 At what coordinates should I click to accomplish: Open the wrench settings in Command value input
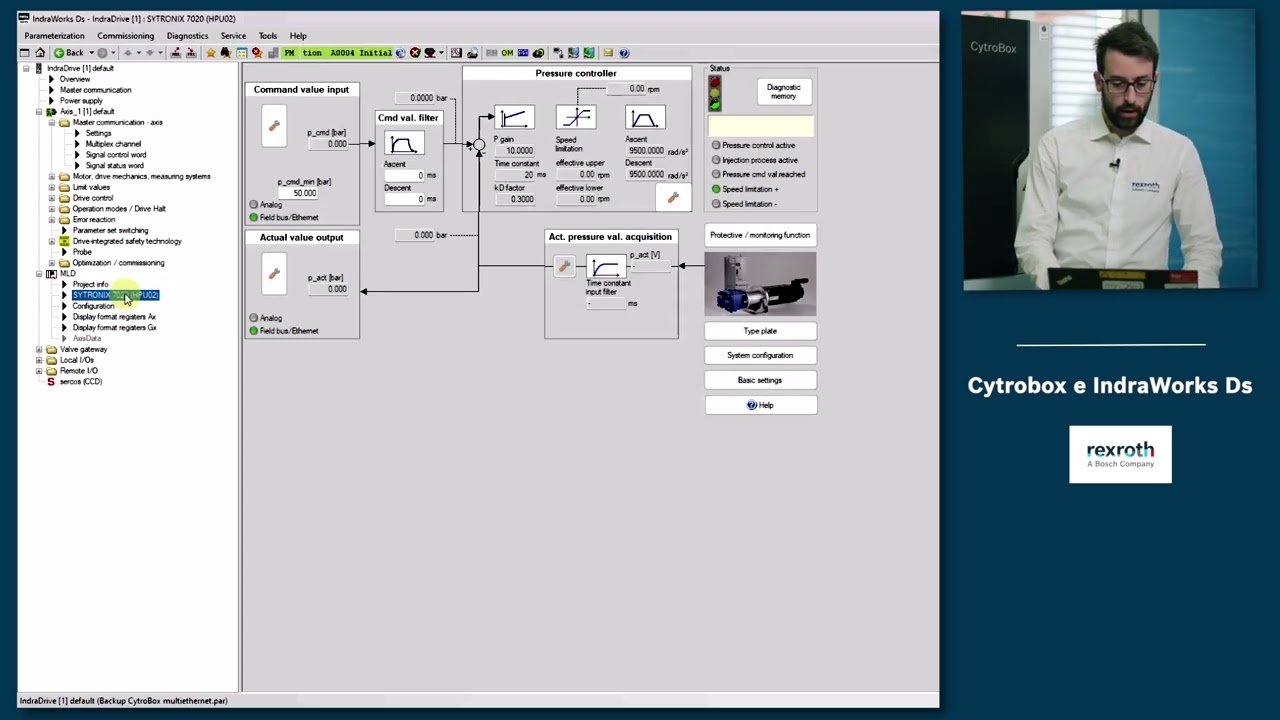tap(274, 126)
